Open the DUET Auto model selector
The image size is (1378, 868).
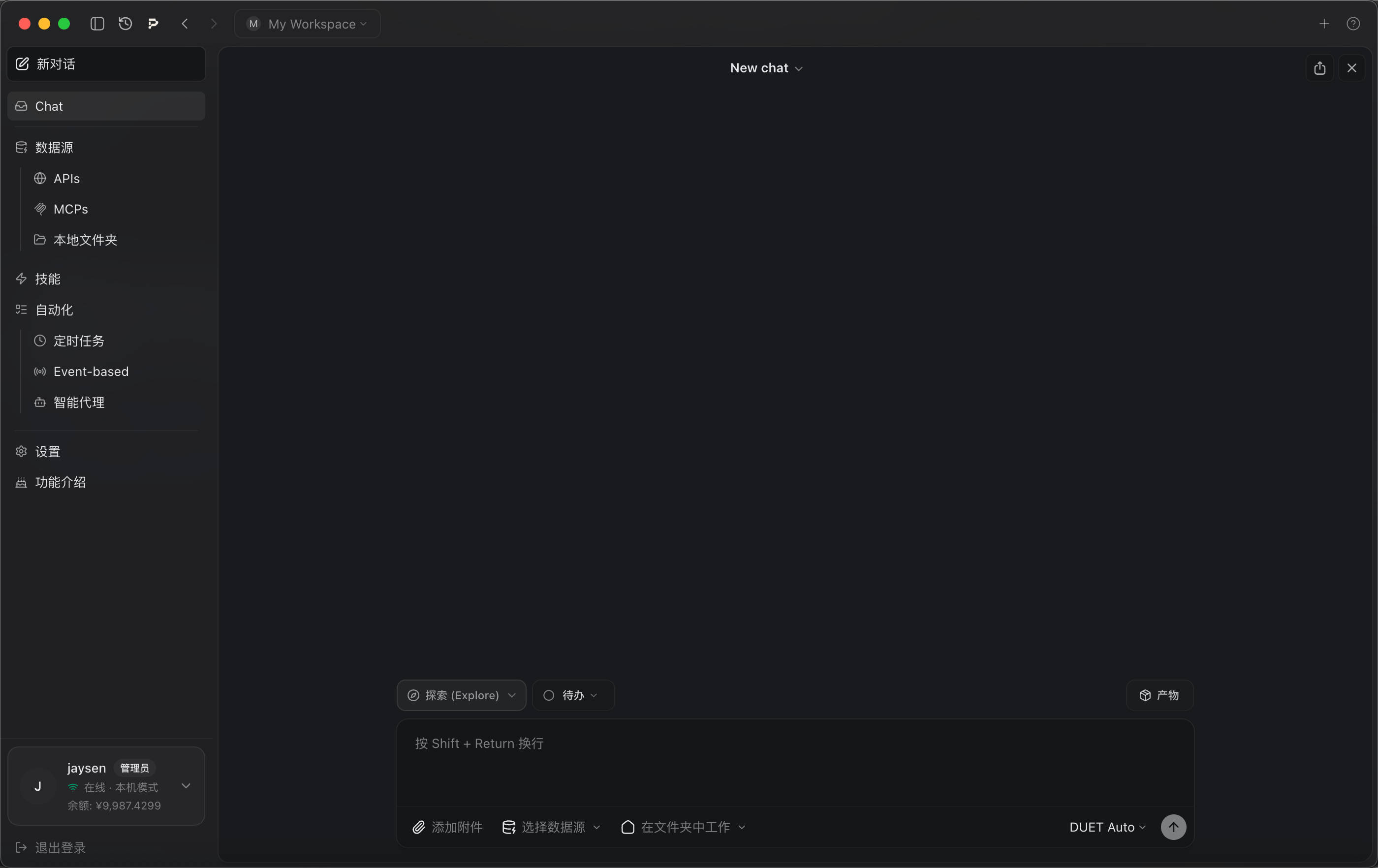click(1106, 827)
